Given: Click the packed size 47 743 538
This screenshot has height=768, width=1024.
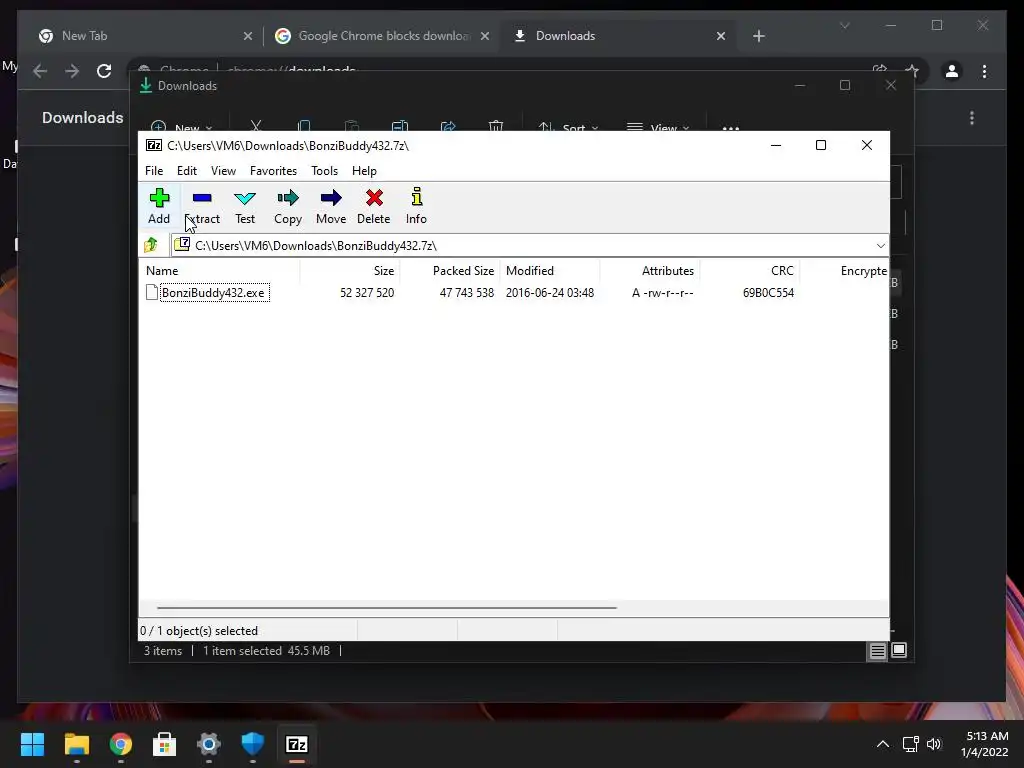Looking at the screenshot, I should coord(466,293).
